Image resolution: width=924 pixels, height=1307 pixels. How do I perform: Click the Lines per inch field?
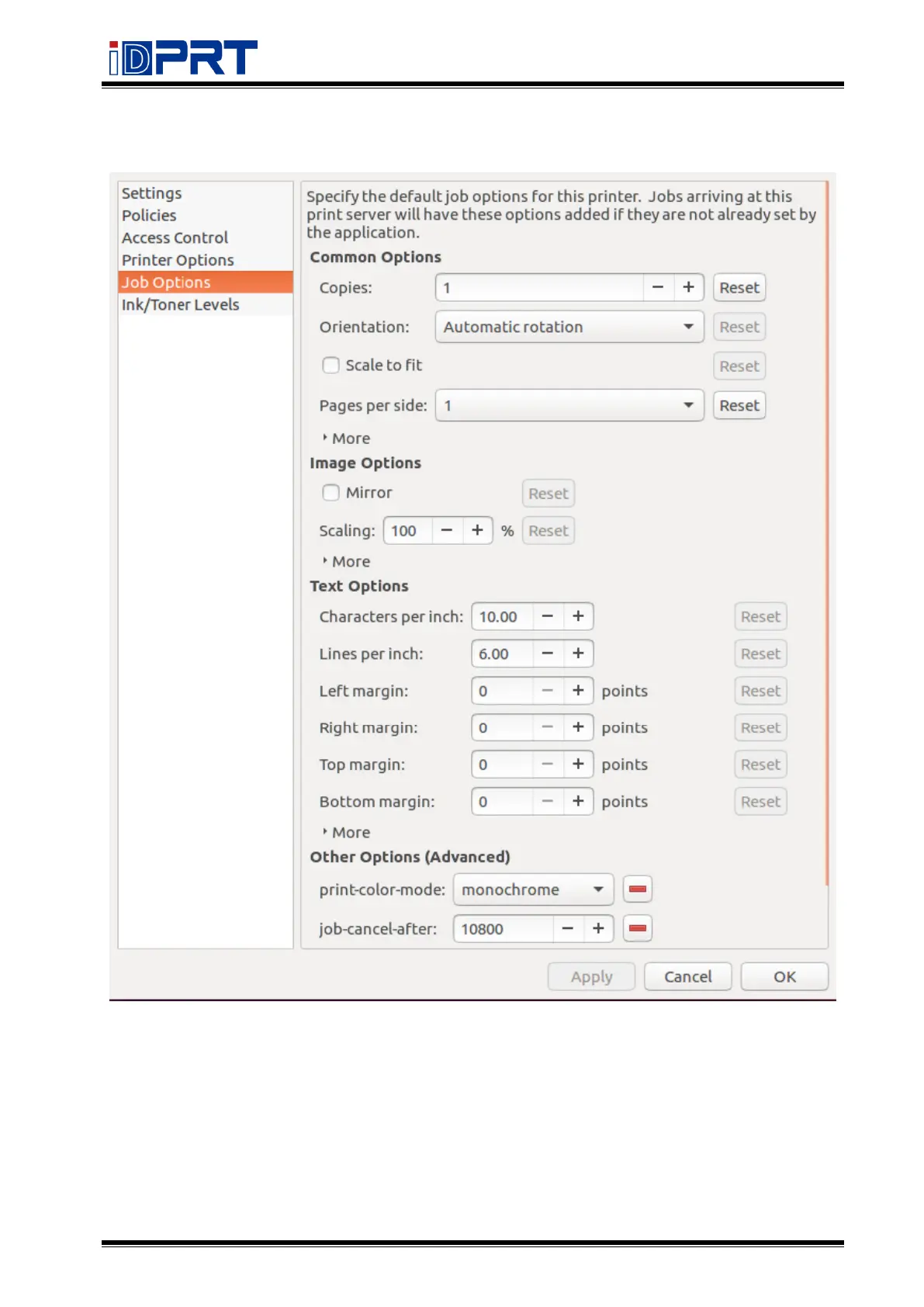coord(502,653)
